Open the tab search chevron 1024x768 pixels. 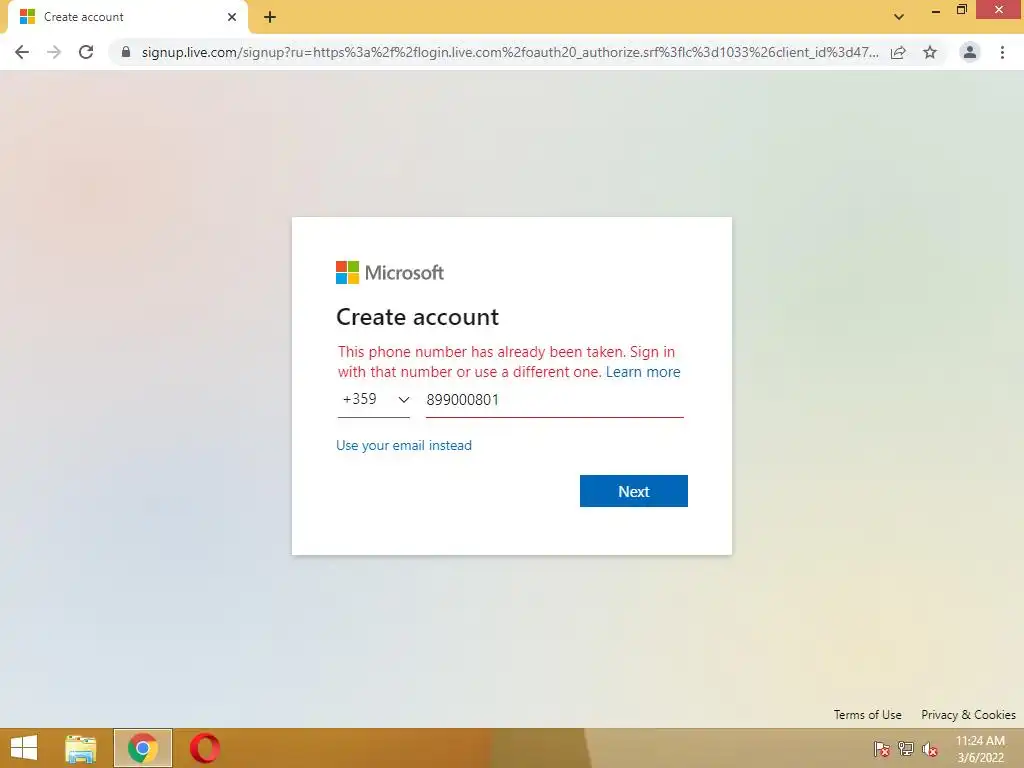click(x=899, y=17)
